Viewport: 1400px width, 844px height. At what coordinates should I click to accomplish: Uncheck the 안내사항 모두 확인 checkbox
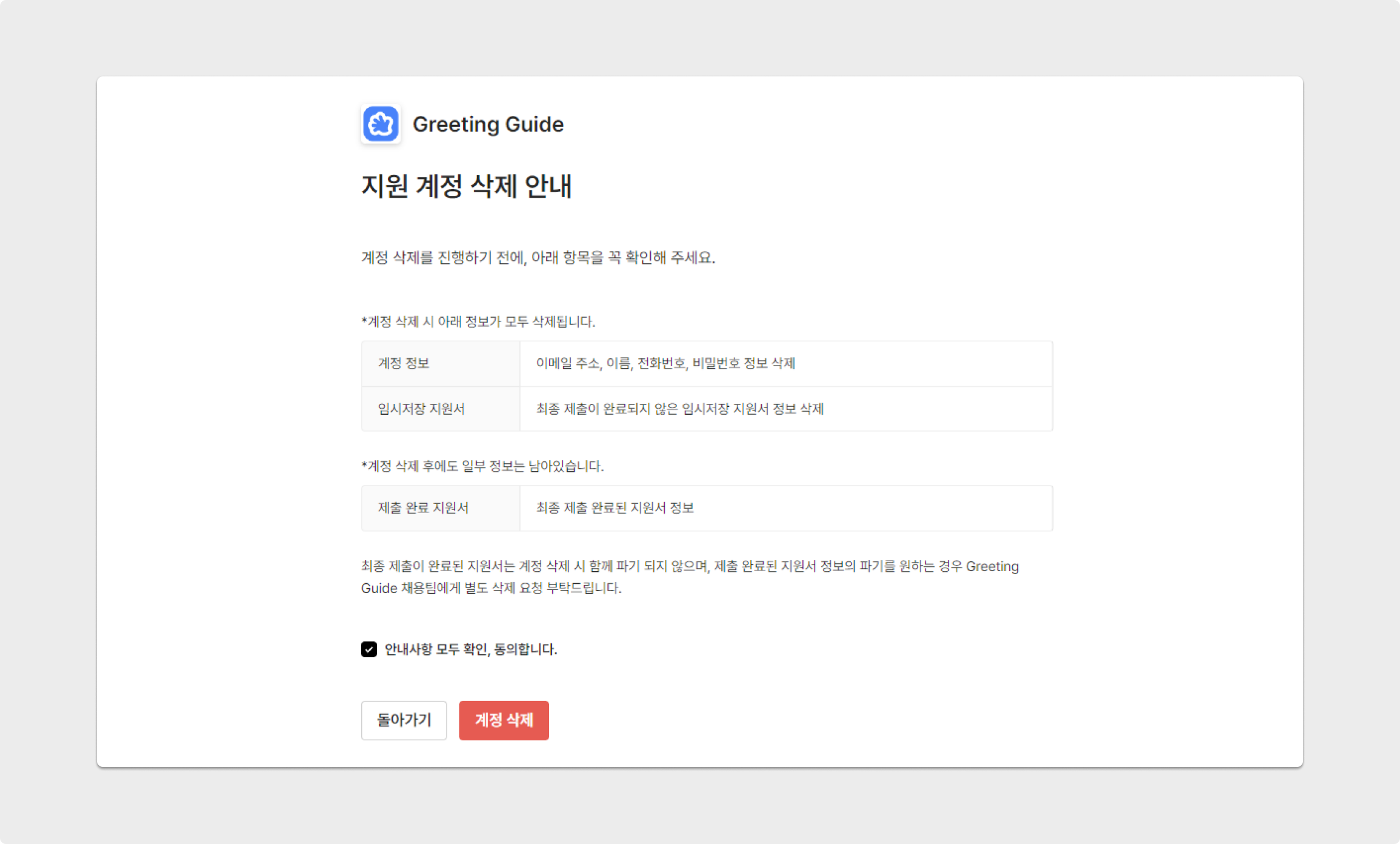point(369,649)
